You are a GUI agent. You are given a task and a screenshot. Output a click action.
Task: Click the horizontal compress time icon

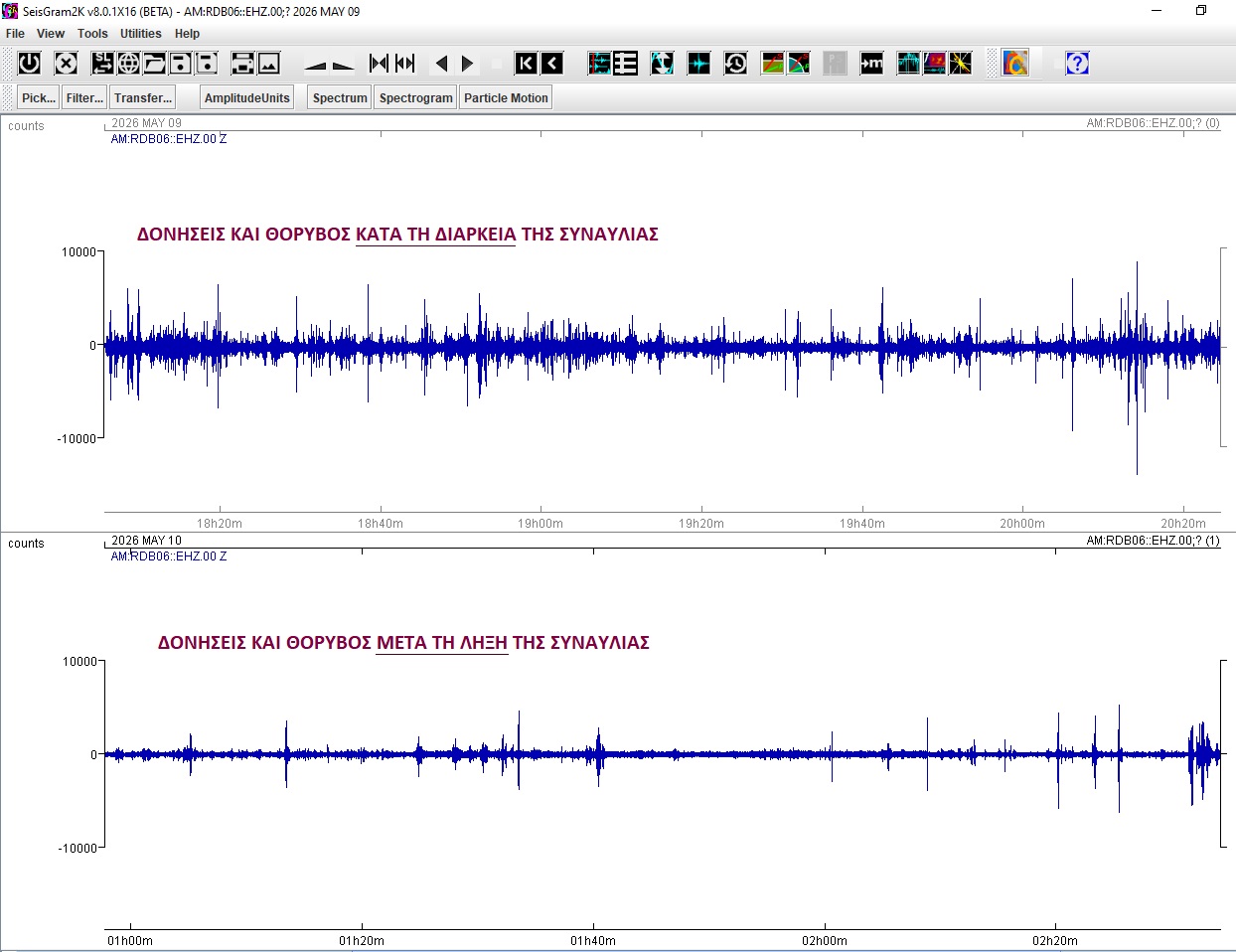[379, 64]
